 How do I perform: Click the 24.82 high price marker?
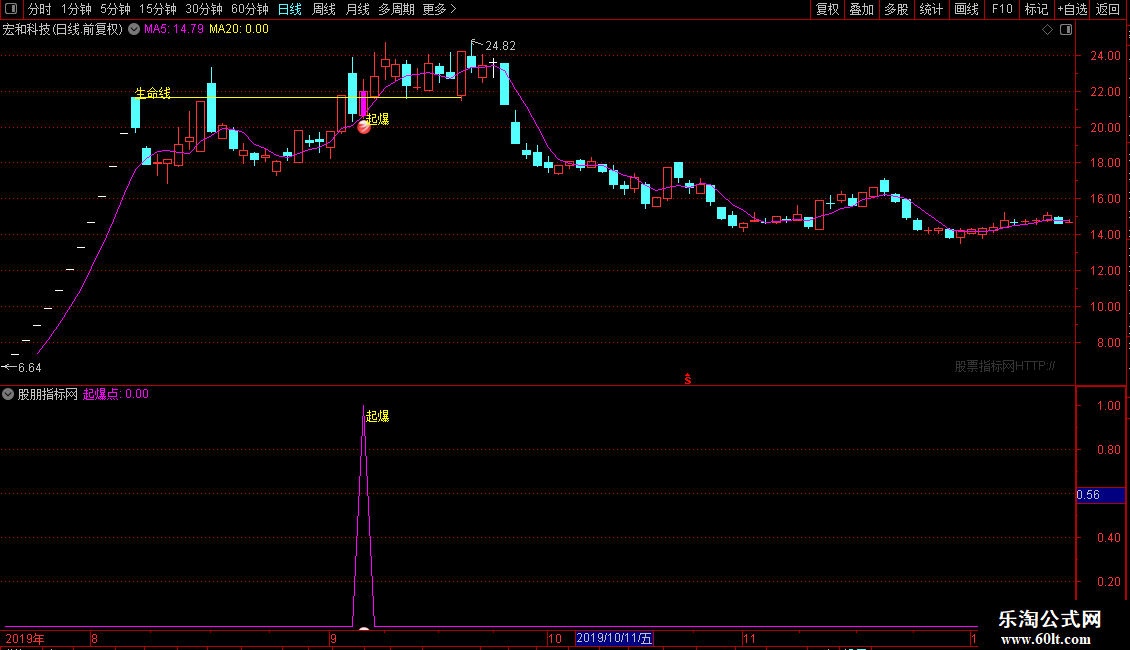tap(500, 45)
